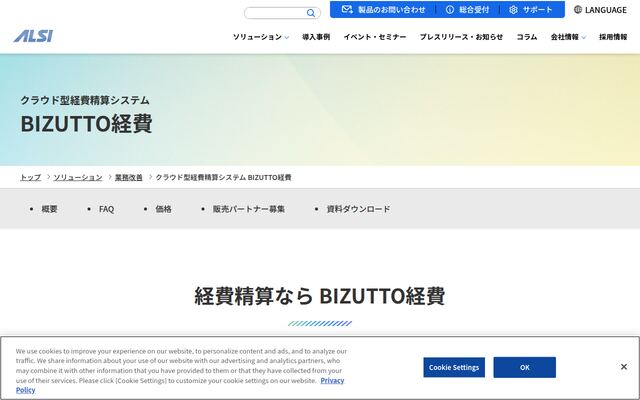
Task: Open 総合受付 general reception link
Action: 467,9
